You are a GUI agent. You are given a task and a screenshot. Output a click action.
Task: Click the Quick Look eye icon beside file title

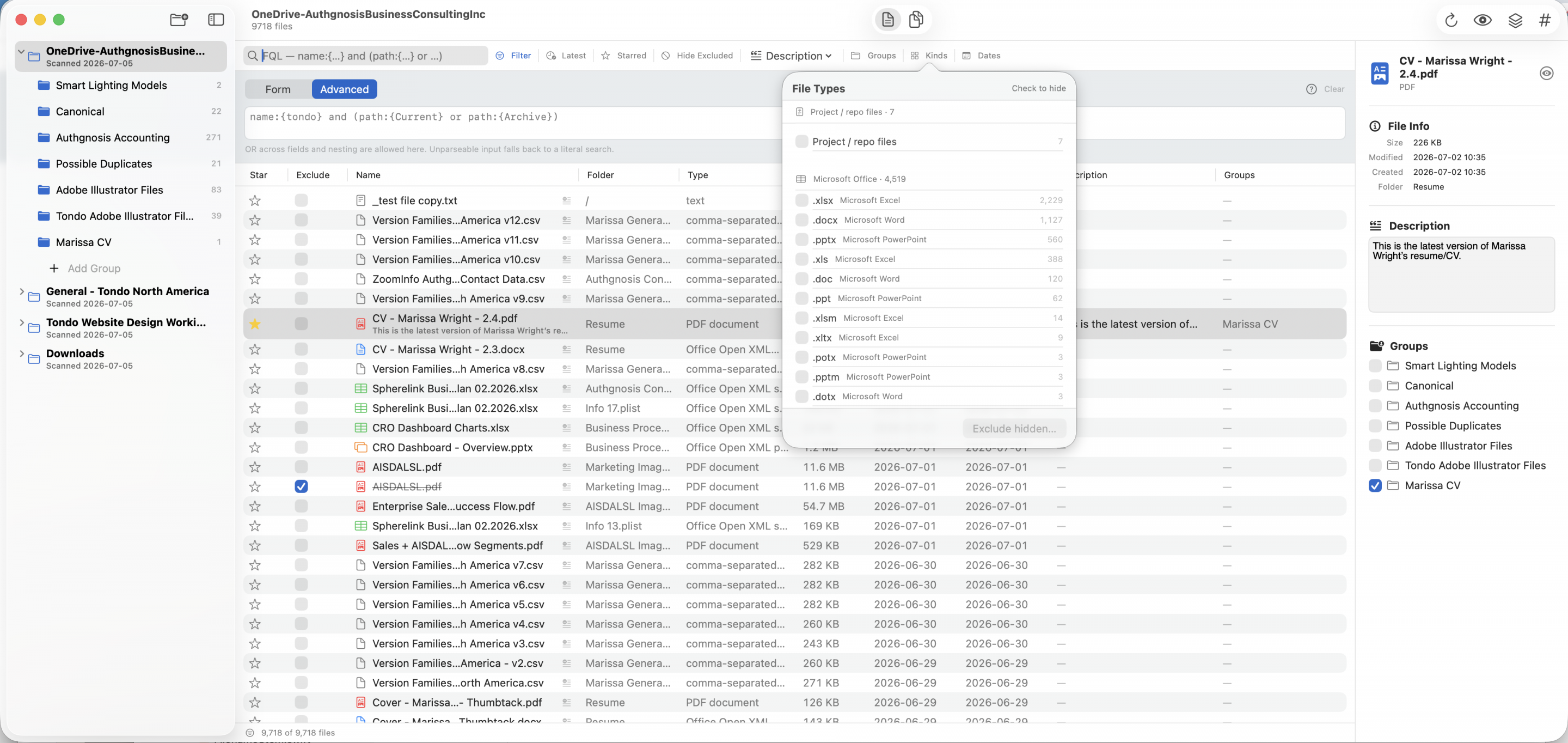(x=1546, y=73)
